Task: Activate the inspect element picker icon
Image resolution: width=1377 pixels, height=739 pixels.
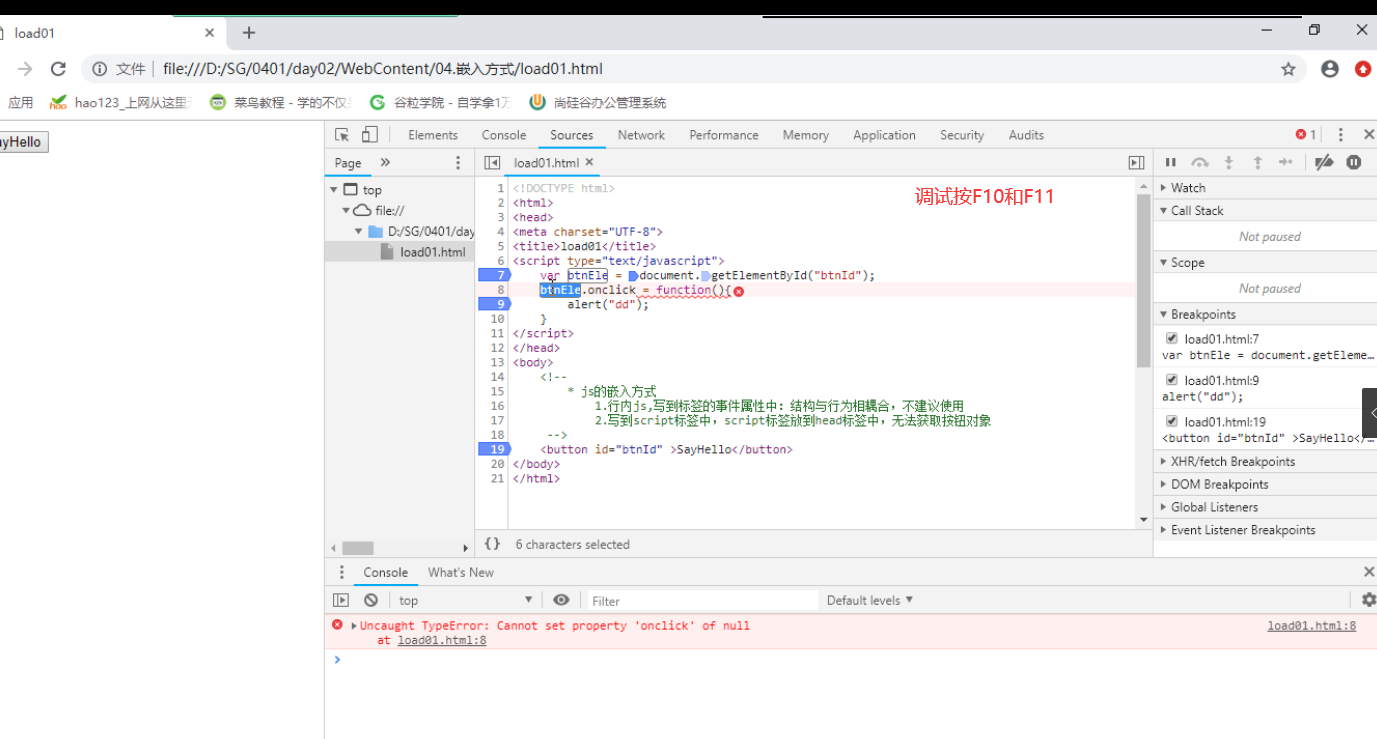Action: click(x=342, y=135)
